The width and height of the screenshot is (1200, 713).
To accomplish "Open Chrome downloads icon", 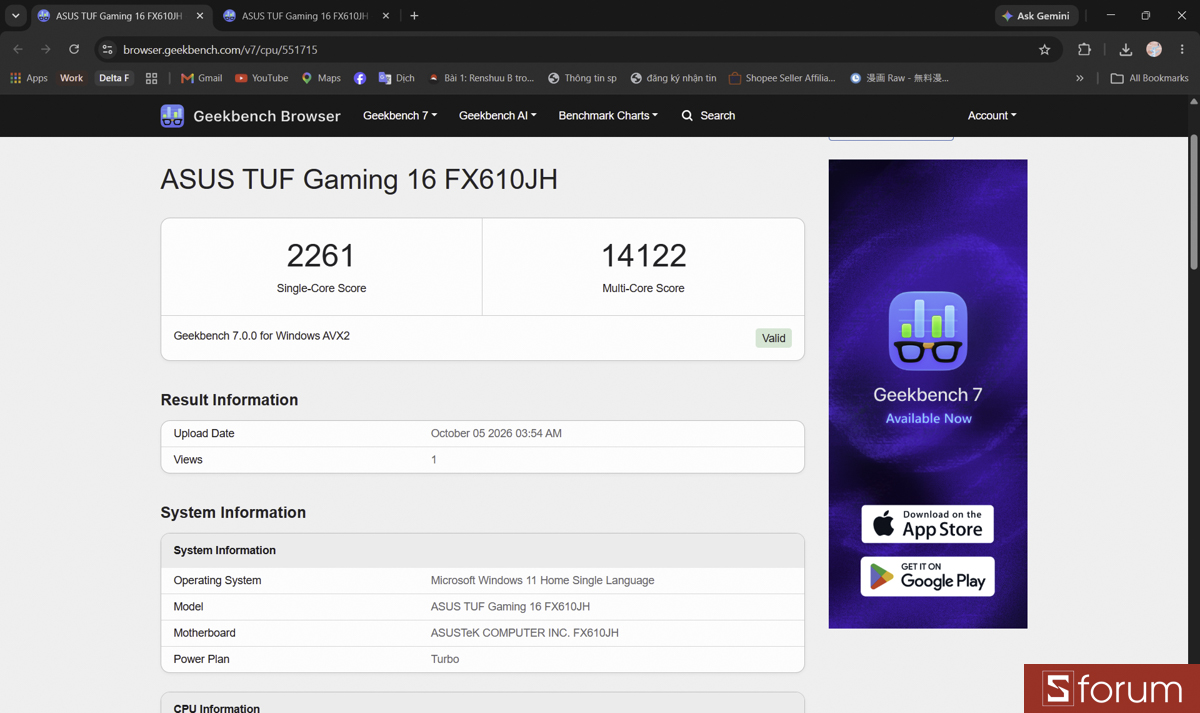I will (1125, 49).
